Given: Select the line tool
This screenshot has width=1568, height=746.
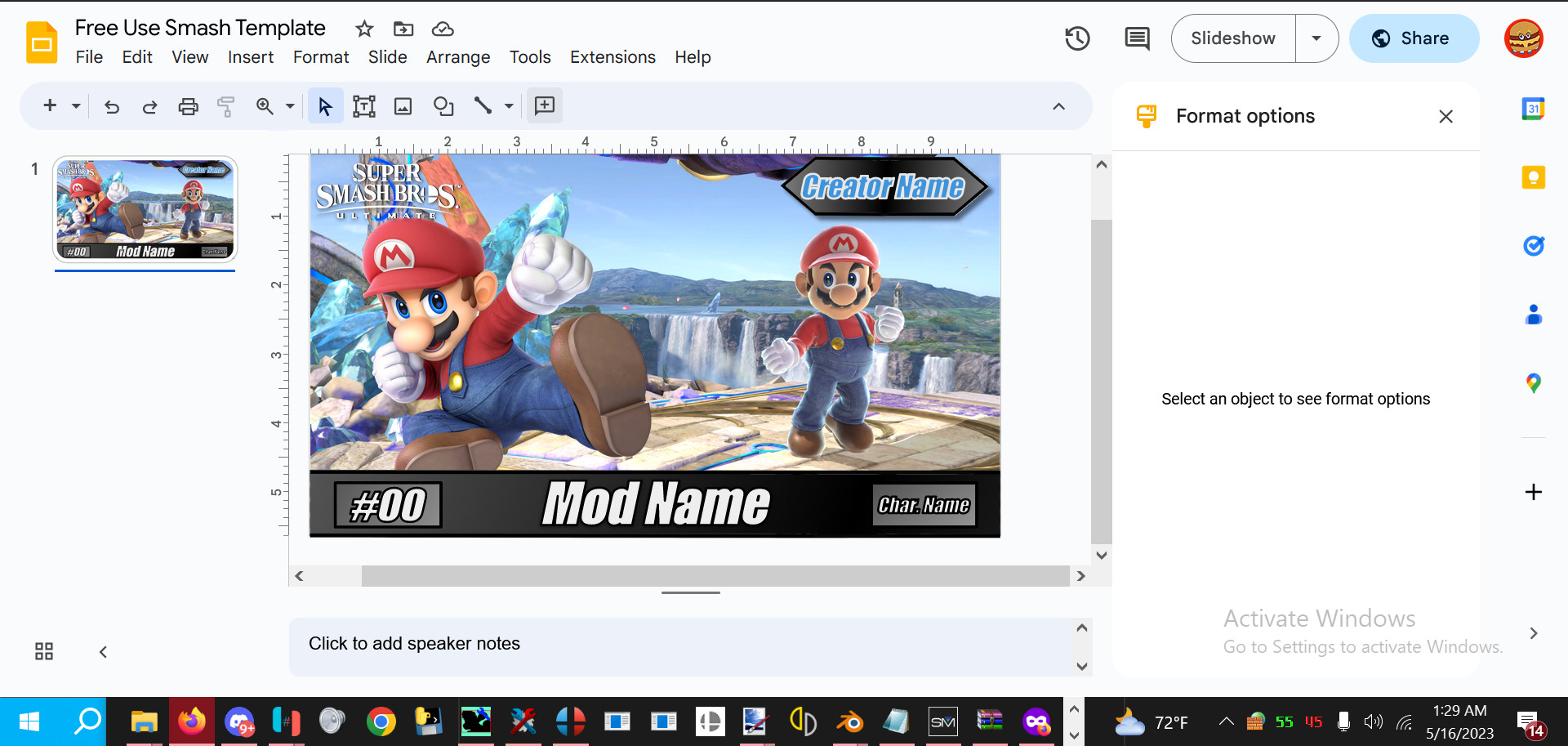Looking at the screenshot, I should pos(483,105).
